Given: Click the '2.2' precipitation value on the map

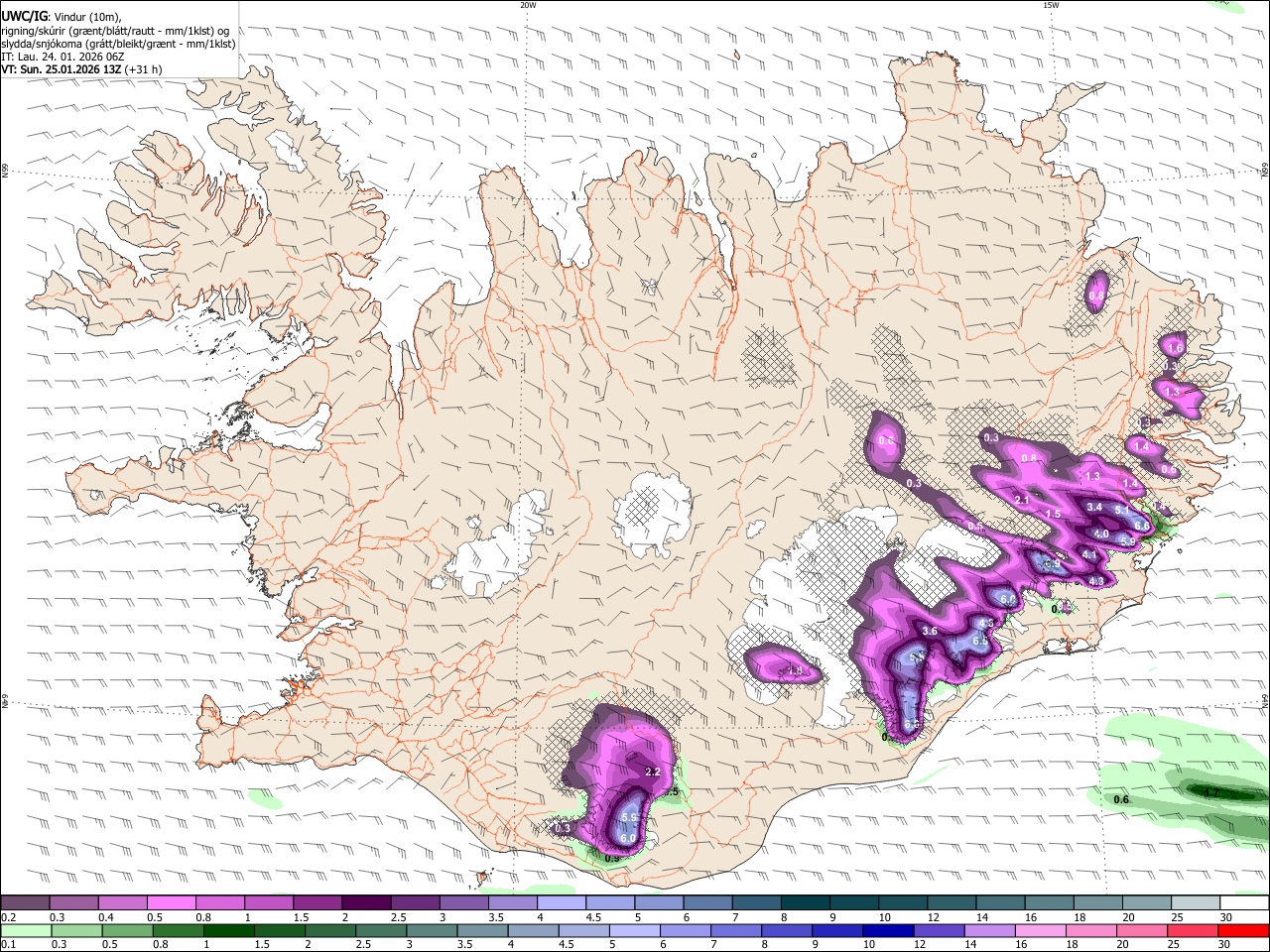Looking at the screenshot, I should click(x=653, y=772).
